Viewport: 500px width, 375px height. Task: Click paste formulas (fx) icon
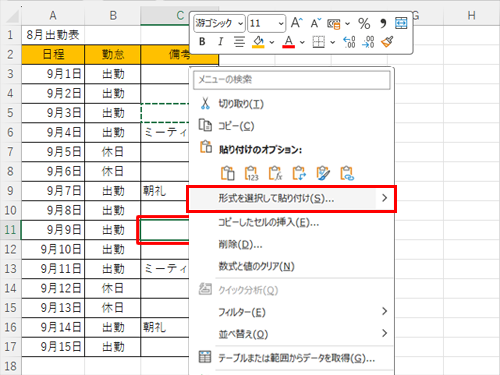(275, 173)
